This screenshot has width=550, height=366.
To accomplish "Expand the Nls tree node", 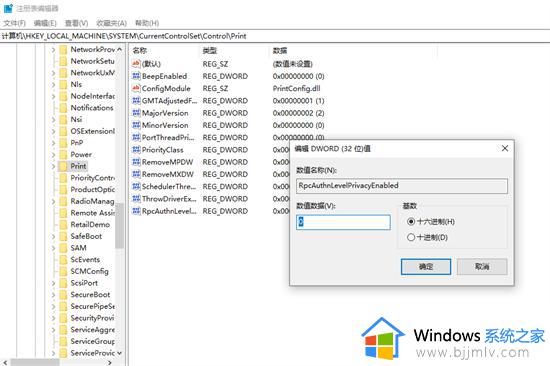I will point(53,85).
